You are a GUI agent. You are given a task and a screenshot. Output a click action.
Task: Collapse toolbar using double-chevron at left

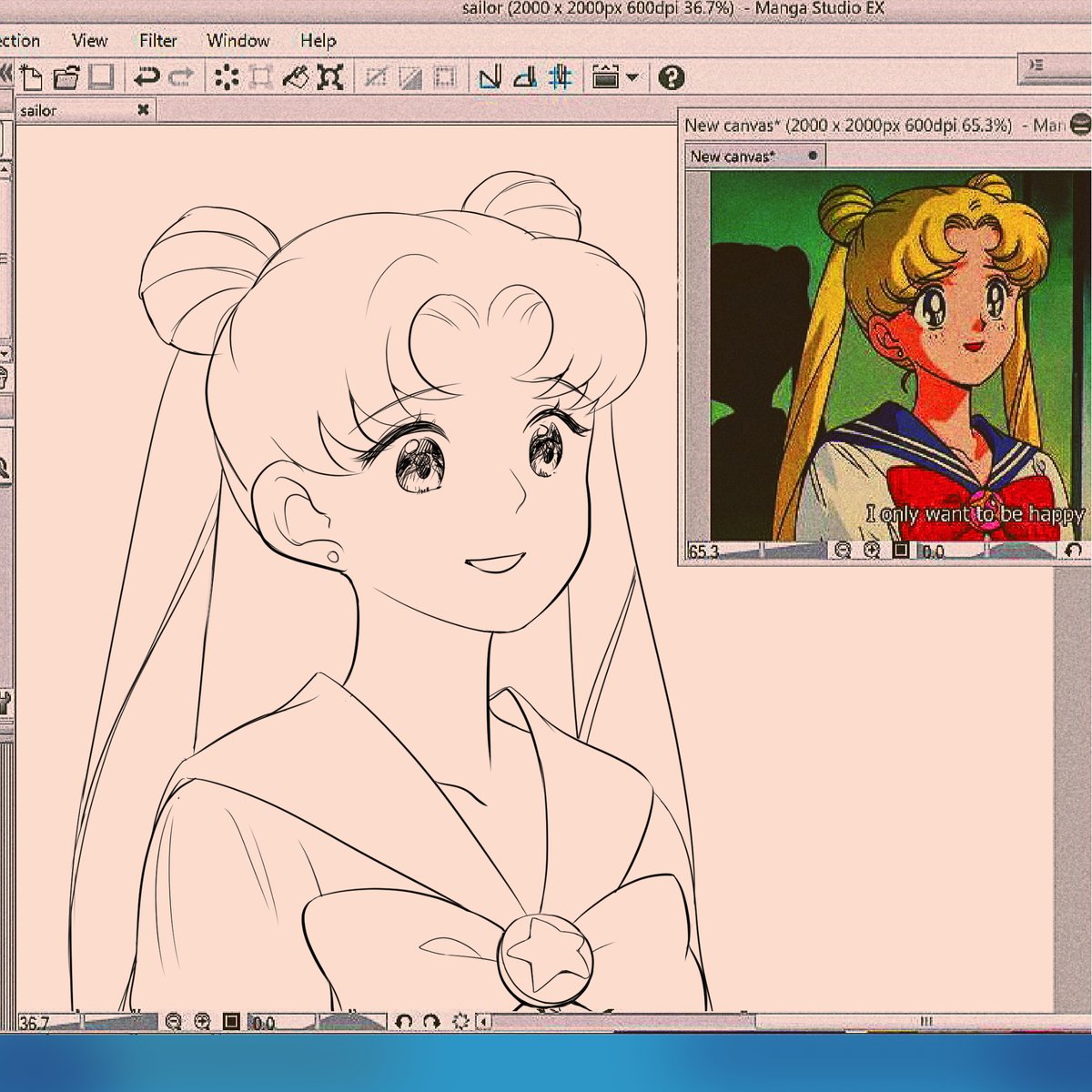click(5, 73)
